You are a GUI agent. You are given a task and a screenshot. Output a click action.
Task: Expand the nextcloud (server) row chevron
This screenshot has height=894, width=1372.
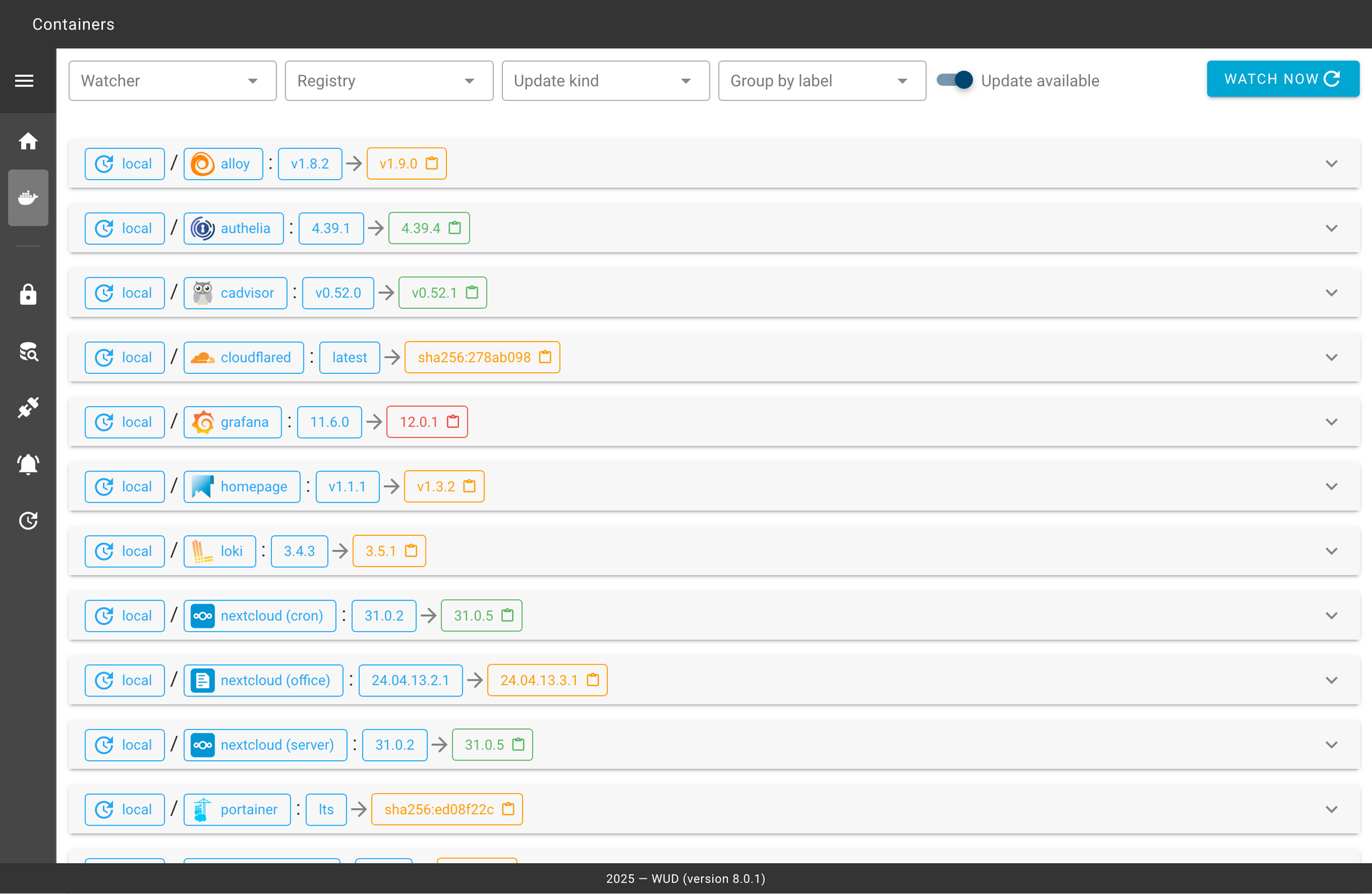coord(1332,744)
